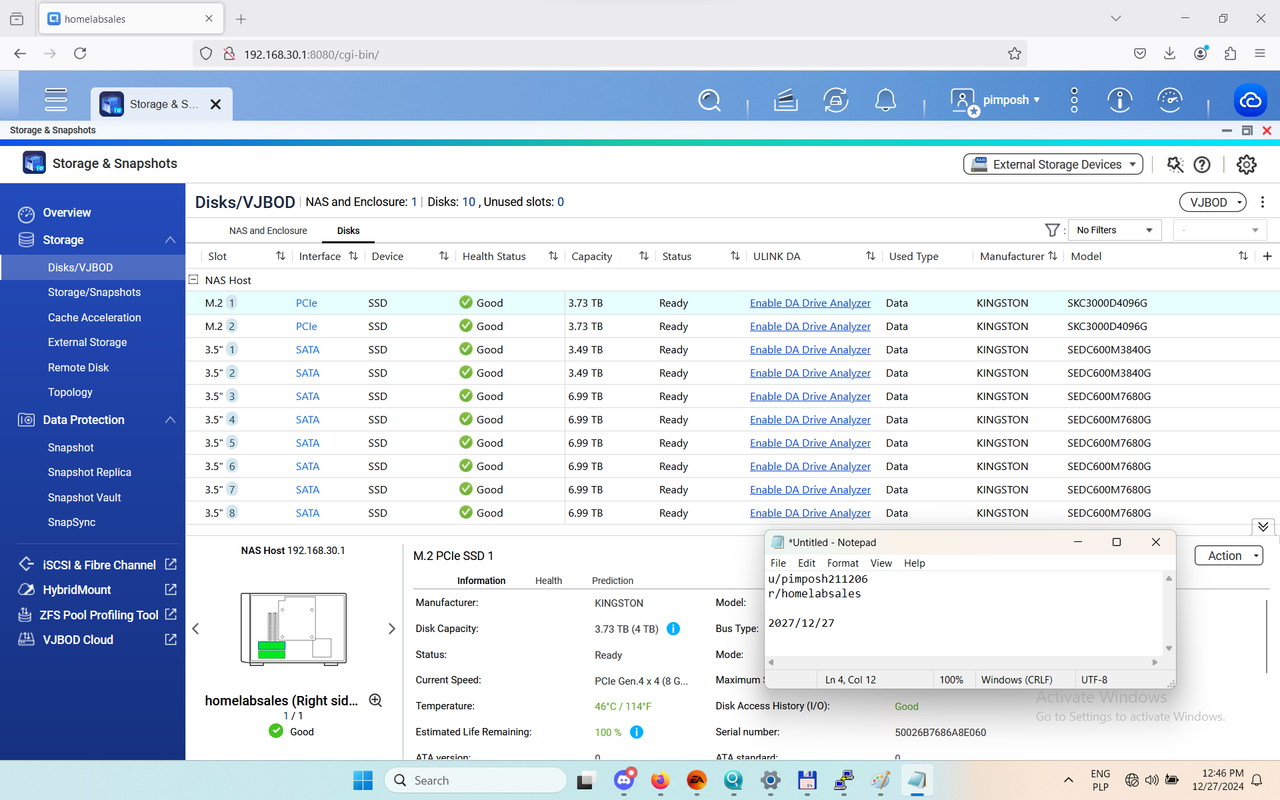Open the notifications bell icon

coord(885,100)
